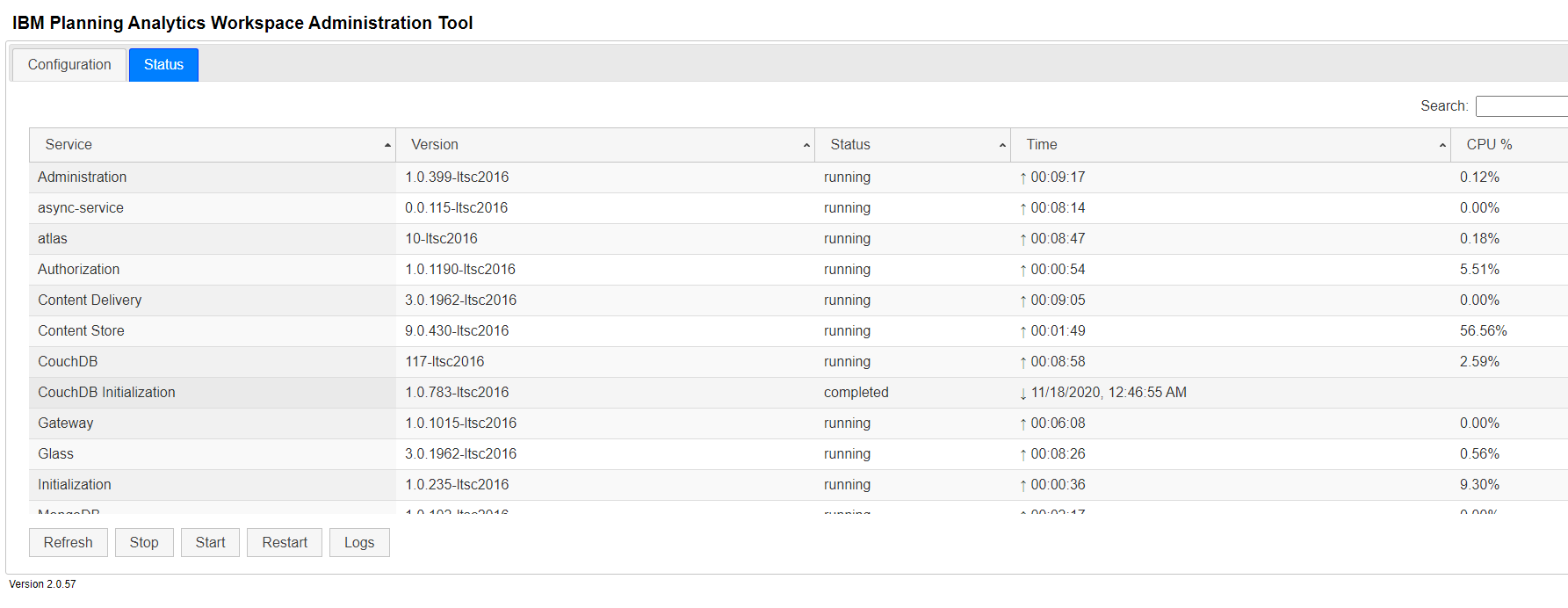This screenshot has width=1568, height=608.
Task: Sort by Time column header
Action: (1231, 145)
